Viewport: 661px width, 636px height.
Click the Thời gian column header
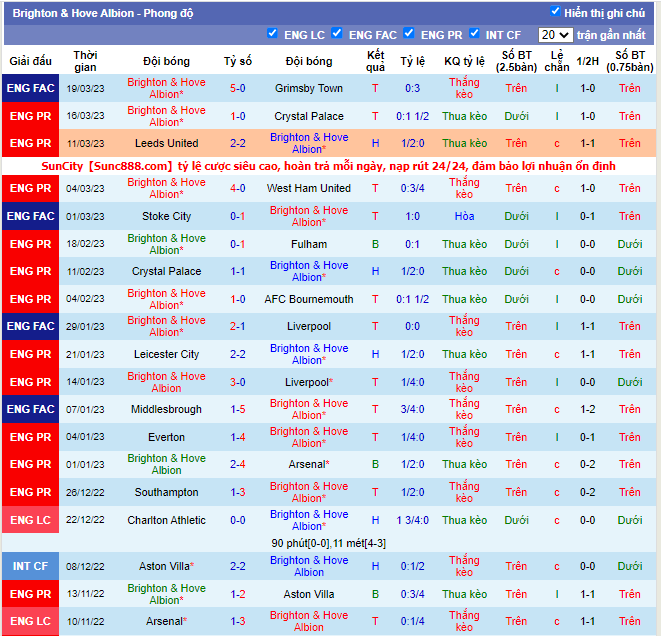click(x=85, y=61)
